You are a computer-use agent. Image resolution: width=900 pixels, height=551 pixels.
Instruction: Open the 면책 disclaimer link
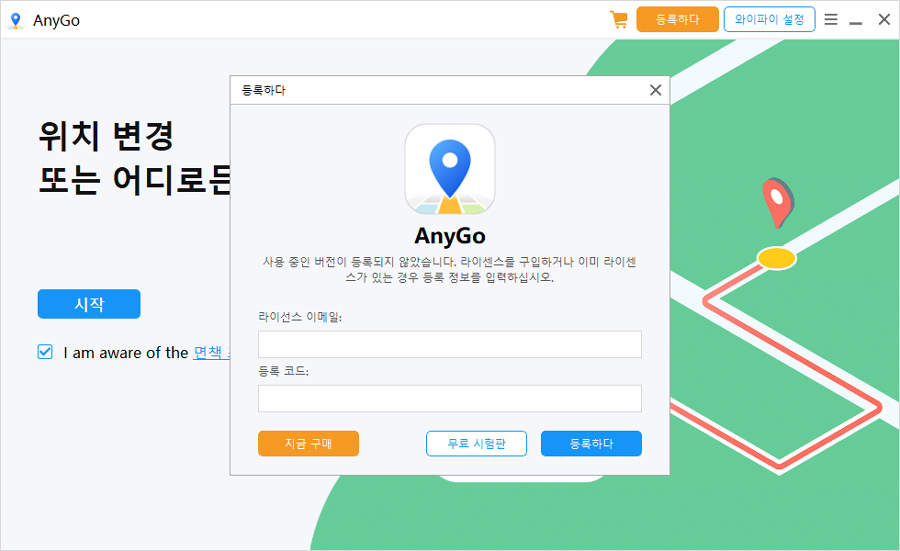point(211,352)
